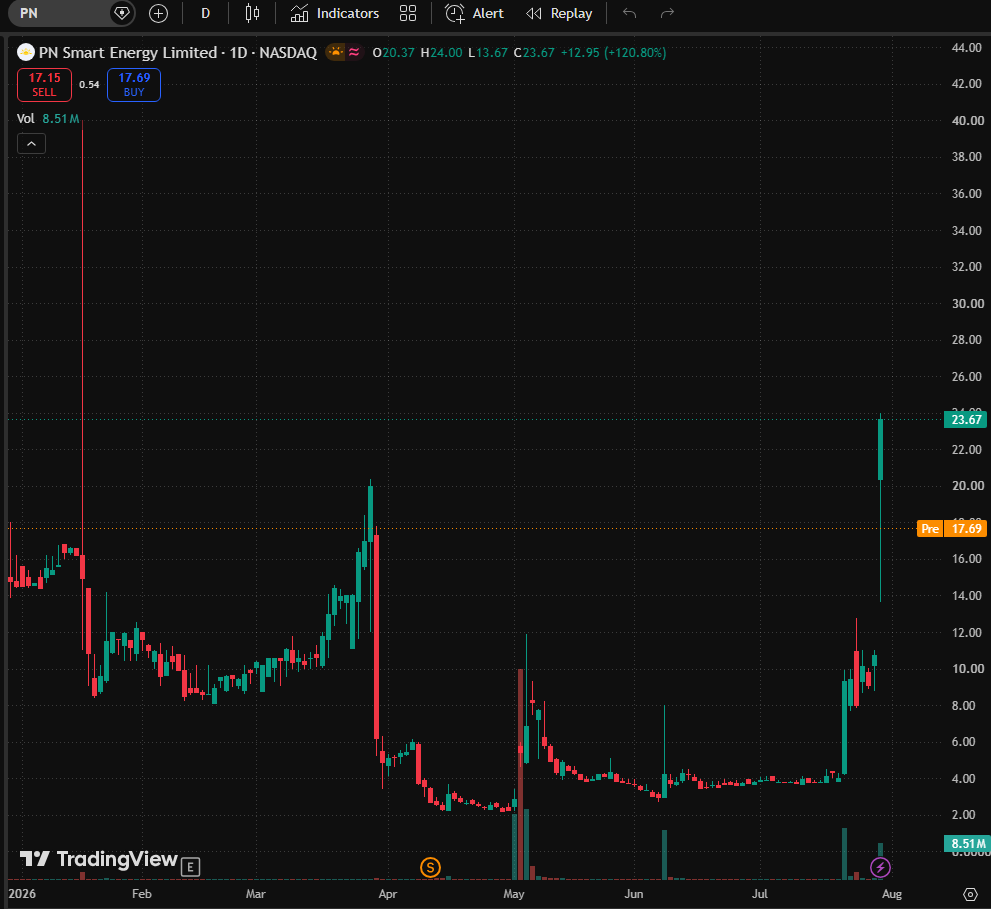Click the May label on time axis

point(514,894)
